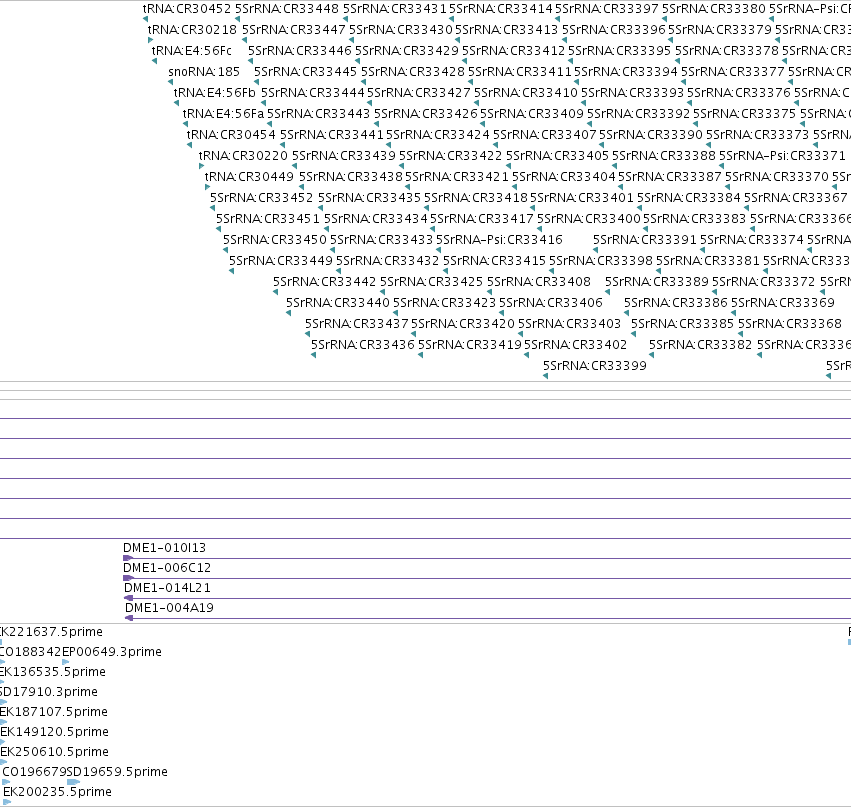Select the DME1-004A19 clone label
The height and width of the screenshot is (807, 851).
[169, 608]
